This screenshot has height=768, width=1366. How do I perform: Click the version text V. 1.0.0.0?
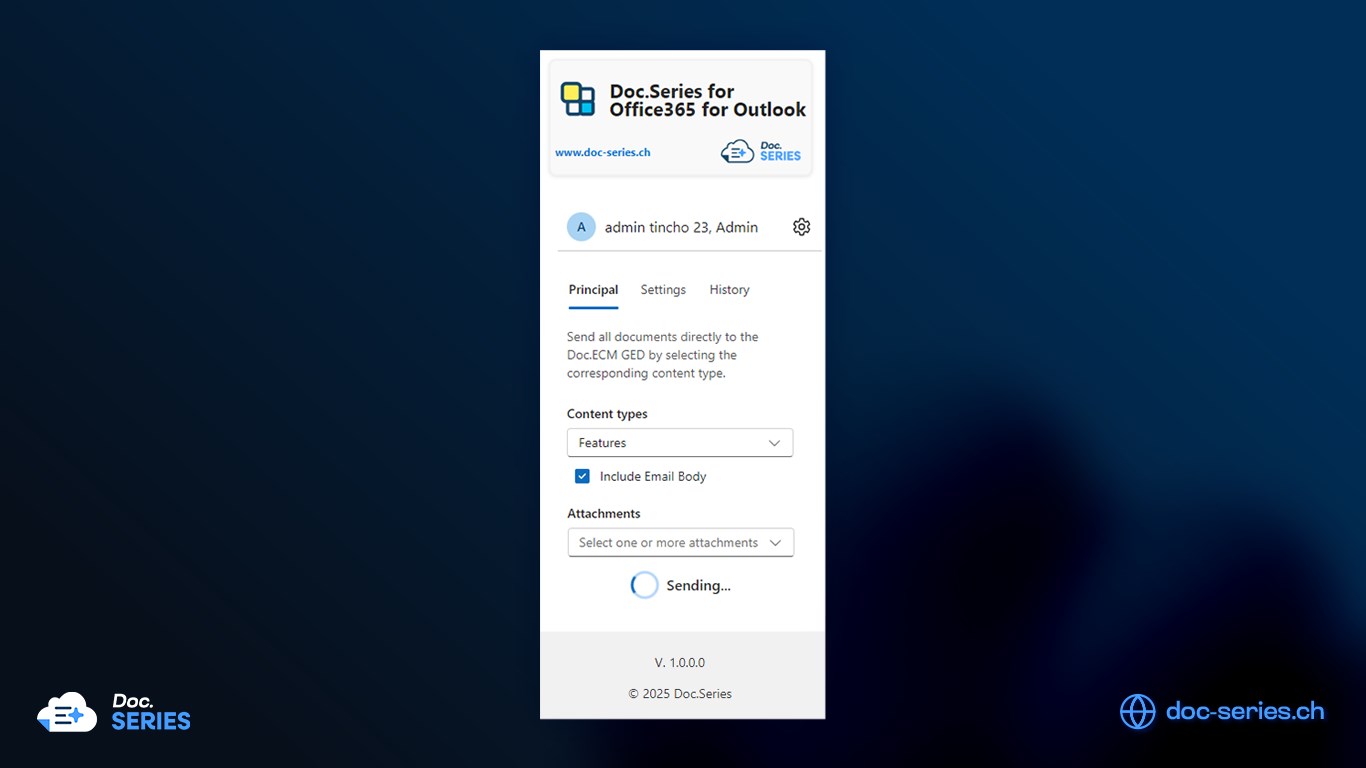pos(680,663)
